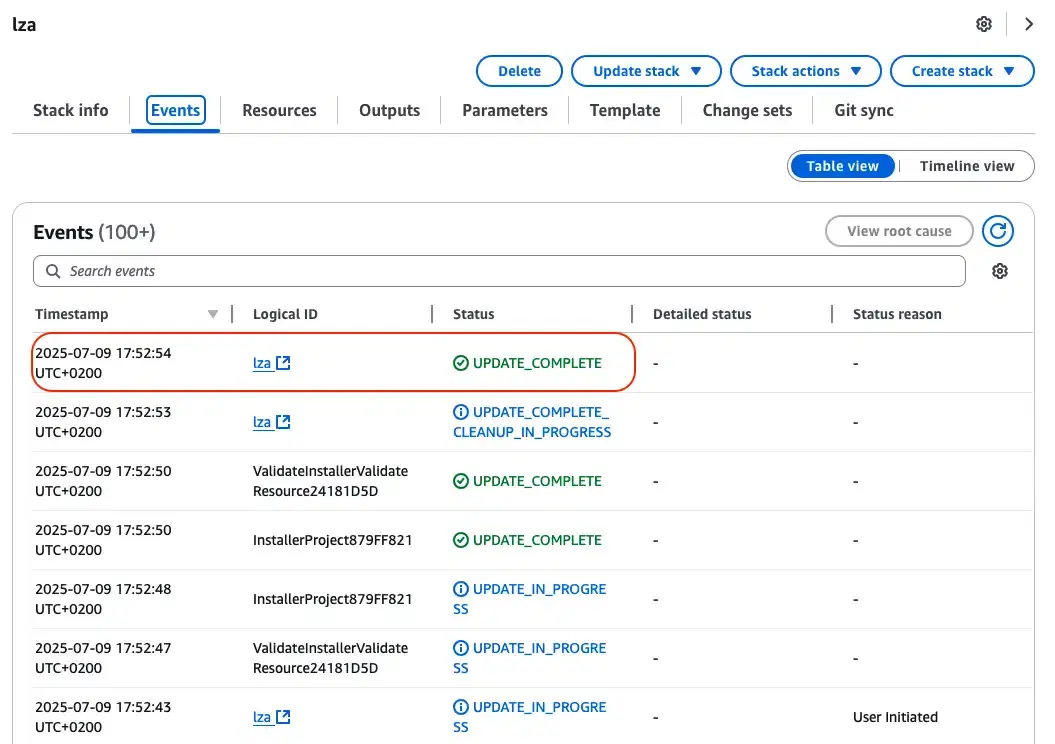This screenshot has width=1055, height=744.
Task: Click green check icon for lza UPDATE_COMPLETE
Action: [x=461, y=363]
